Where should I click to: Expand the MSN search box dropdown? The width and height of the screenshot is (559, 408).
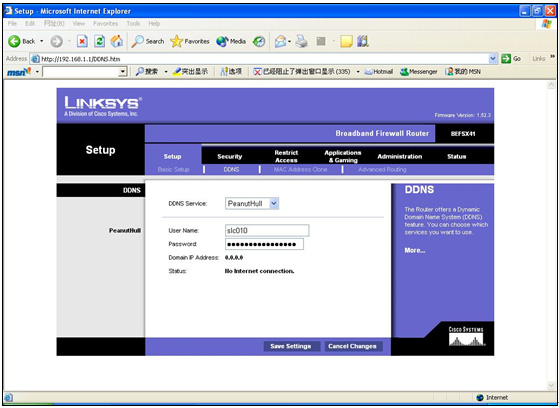[123, 72]
